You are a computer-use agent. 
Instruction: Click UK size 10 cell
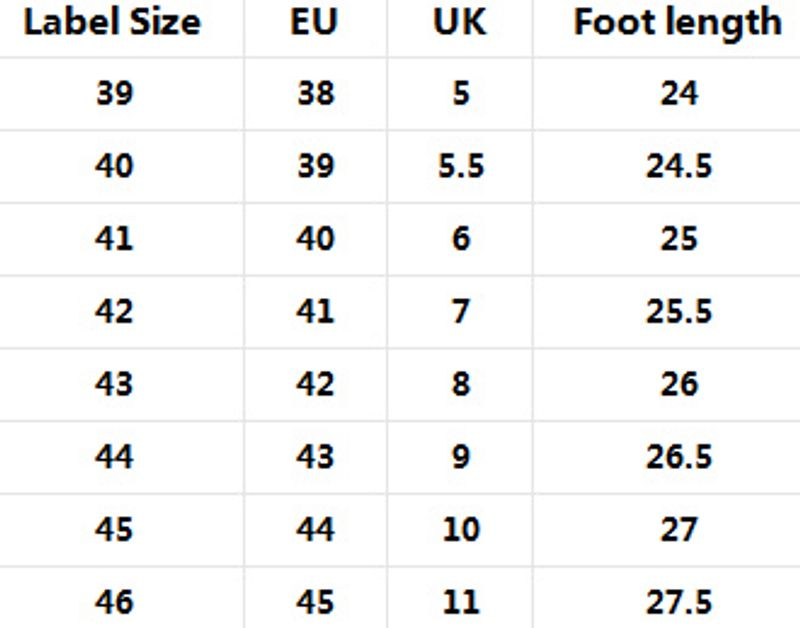tap(460, 529)
